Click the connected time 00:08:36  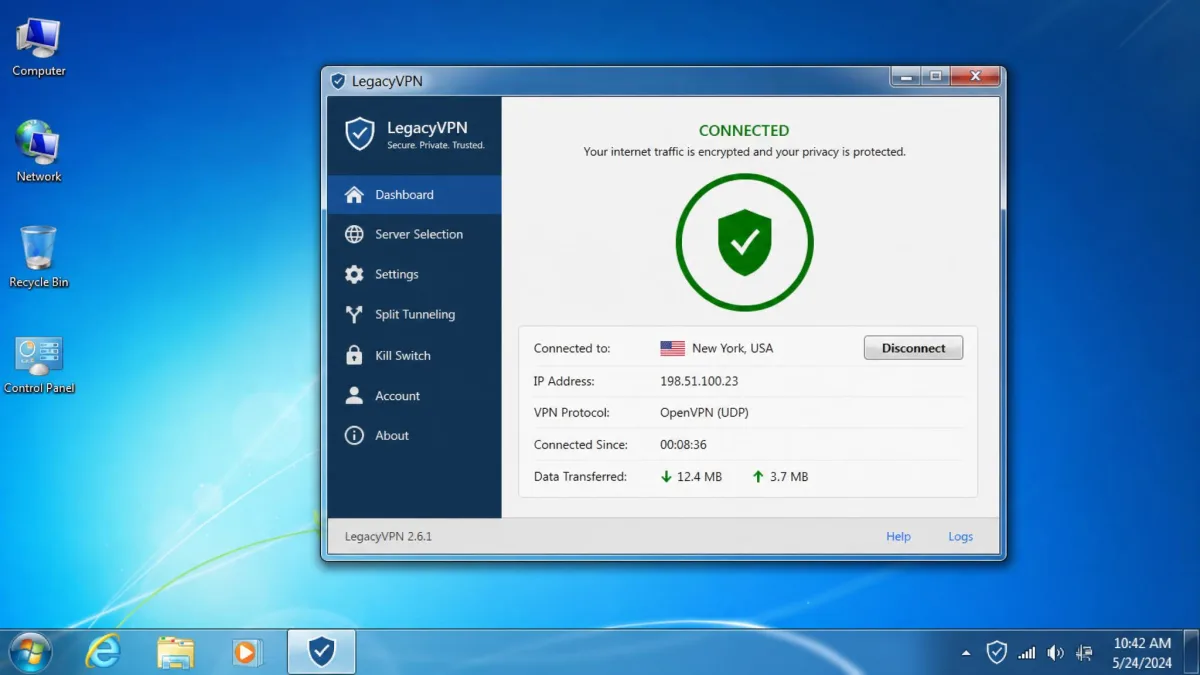pyautogui.click(x=683, y=445)
